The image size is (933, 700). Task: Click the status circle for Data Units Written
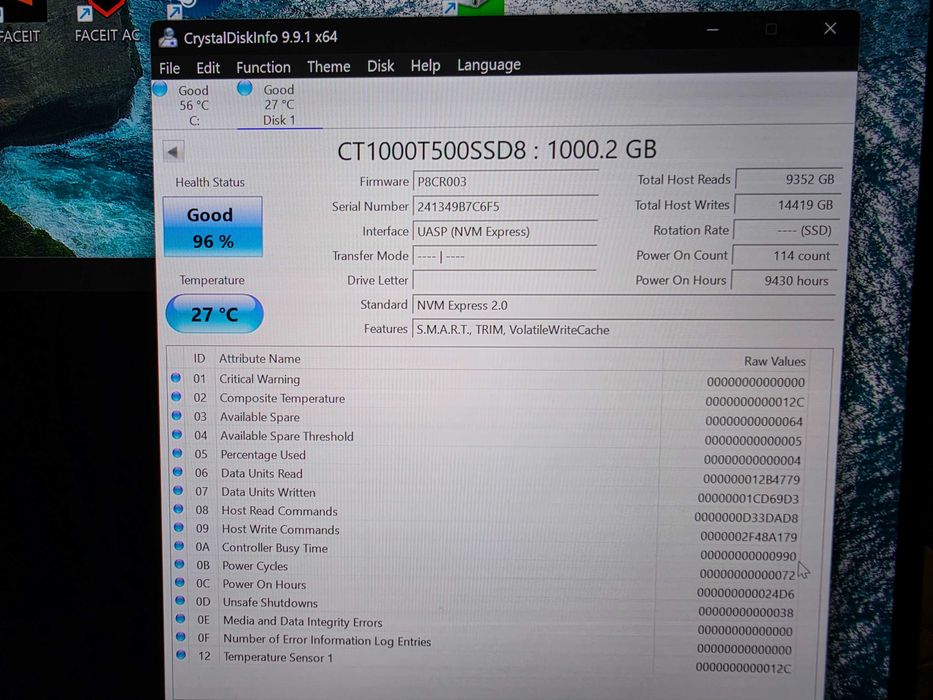[178, 490]
